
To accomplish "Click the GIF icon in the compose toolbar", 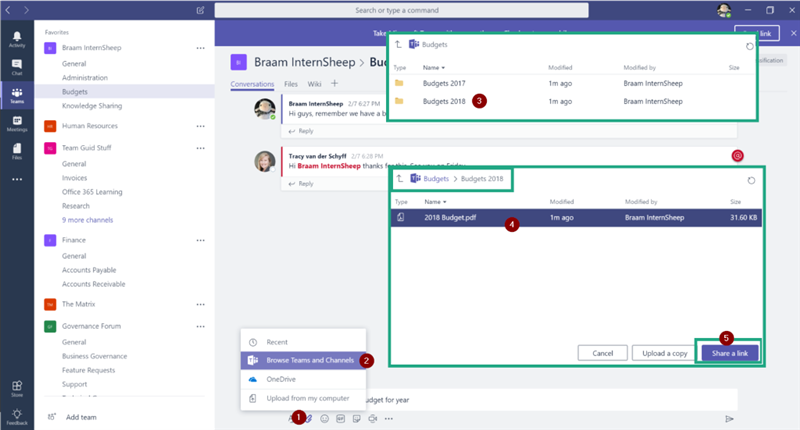I will coord(340,419).
